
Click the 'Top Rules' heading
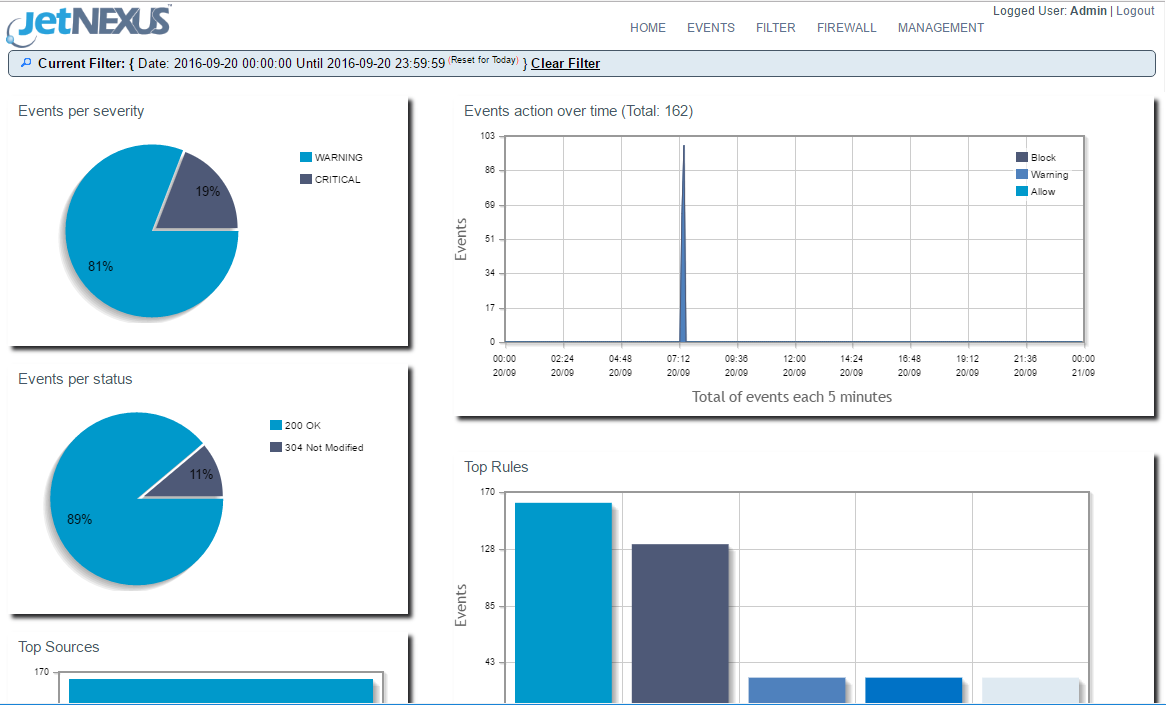point(496,467)
